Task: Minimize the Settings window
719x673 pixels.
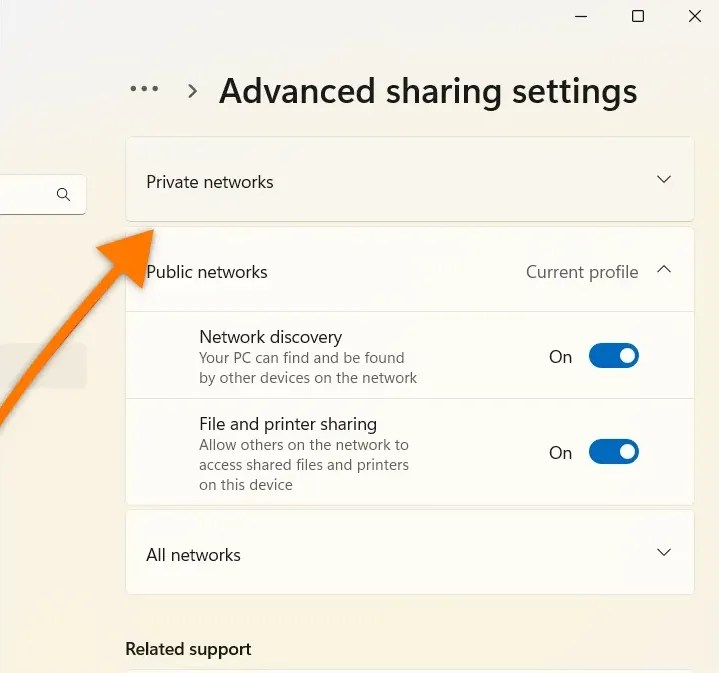Action: click(x=581, y=17)
